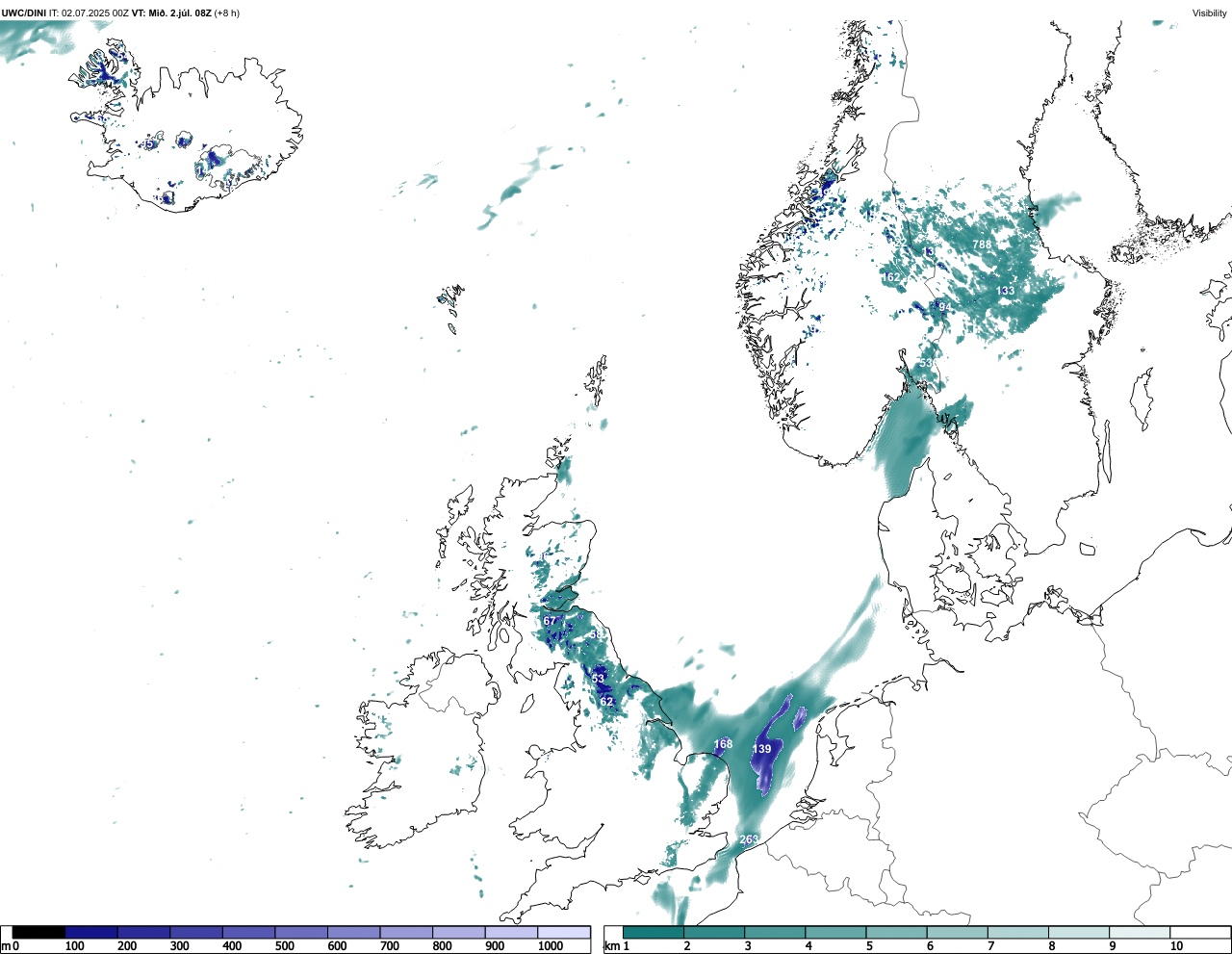
Task: Click the '(+8 h)' forecast offset text
Action: coord(227,13)
